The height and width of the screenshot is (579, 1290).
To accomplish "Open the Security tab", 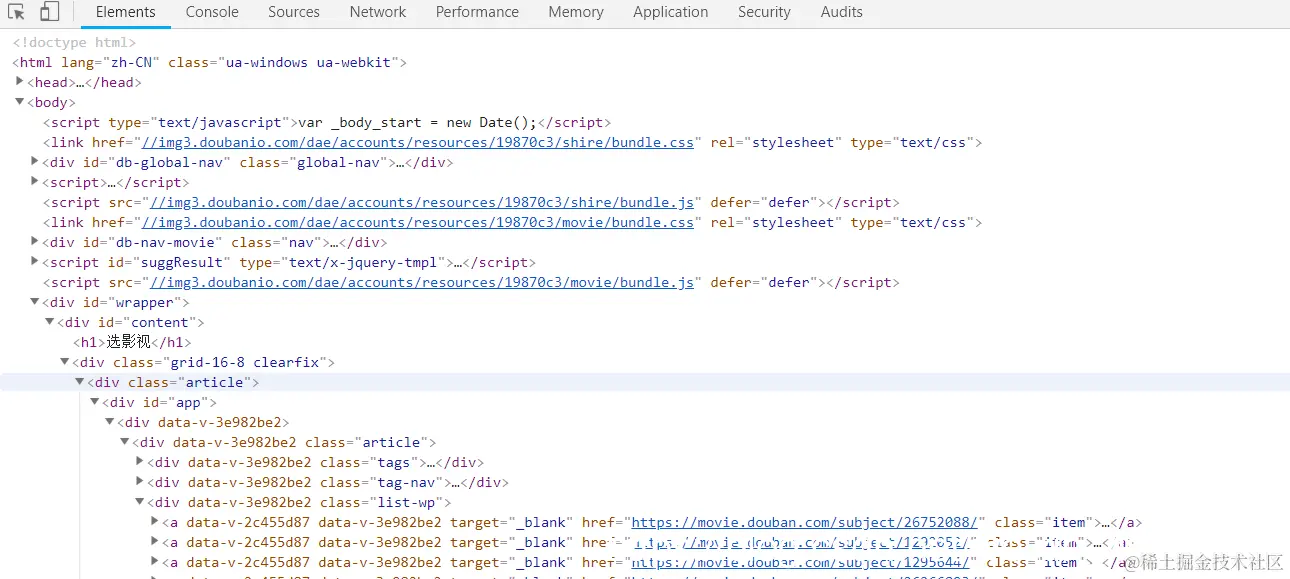I will (764, 12).
